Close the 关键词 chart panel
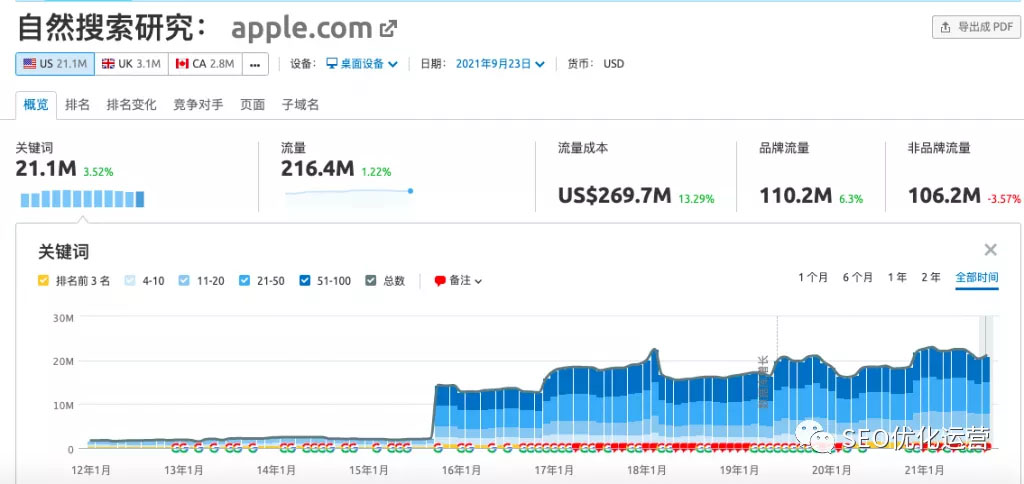1024x484 pixels. click(990, 250)
